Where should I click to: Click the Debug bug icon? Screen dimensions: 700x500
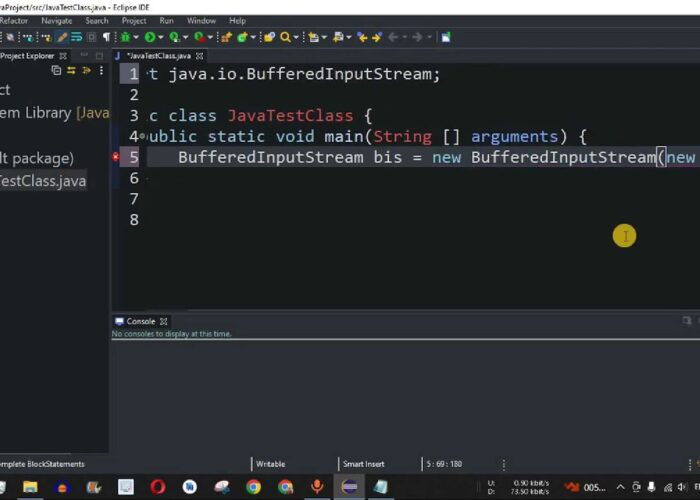[125, 37]
